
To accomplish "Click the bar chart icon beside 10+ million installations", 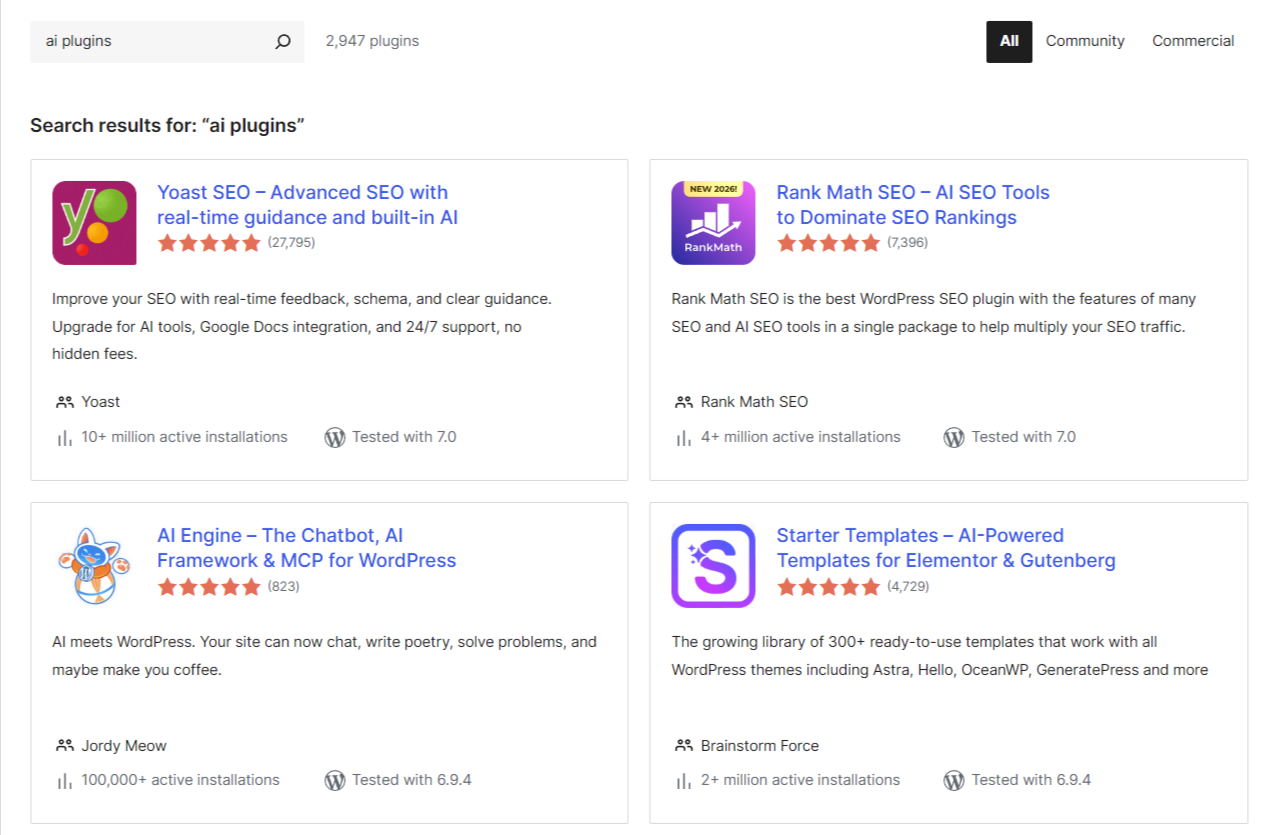I will [65, 437].
